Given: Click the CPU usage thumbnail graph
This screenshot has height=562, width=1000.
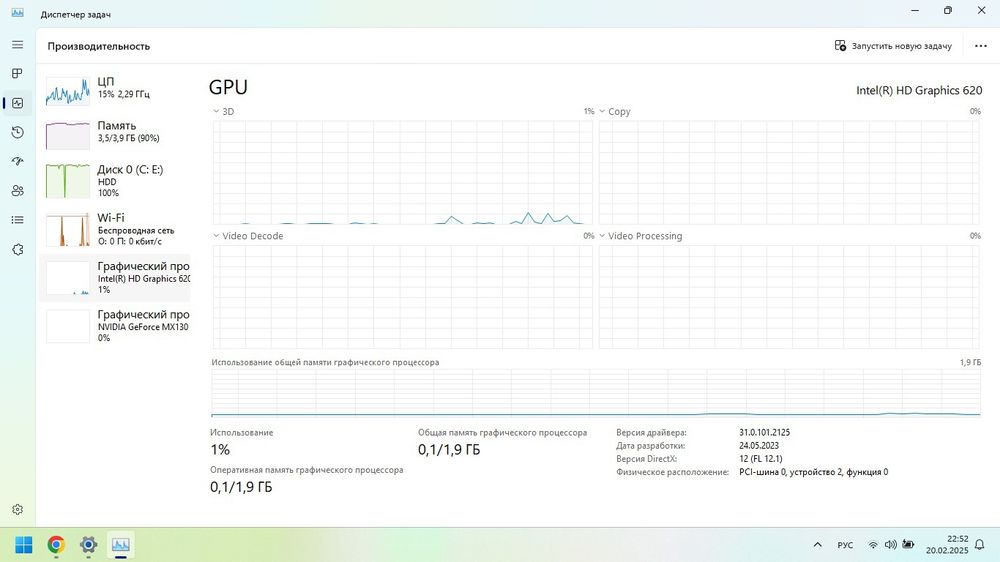Looking at the screenshot, I should pyautogui.click(x=68, y=91).
